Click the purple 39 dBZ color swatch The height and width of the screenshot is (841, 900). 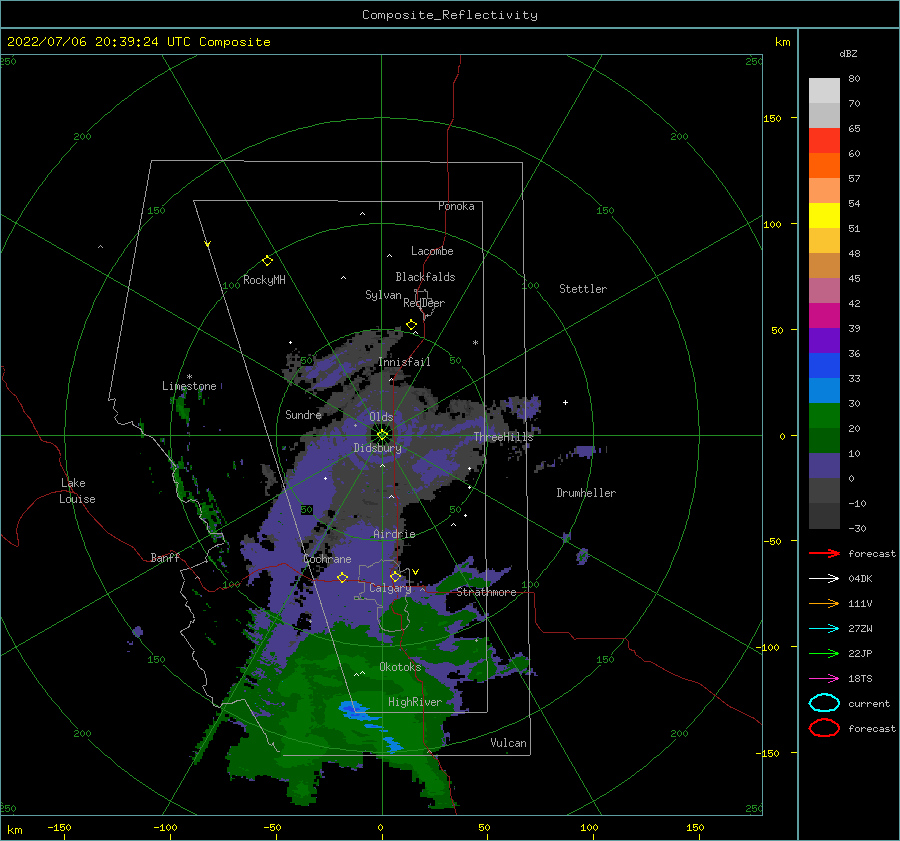824,341
